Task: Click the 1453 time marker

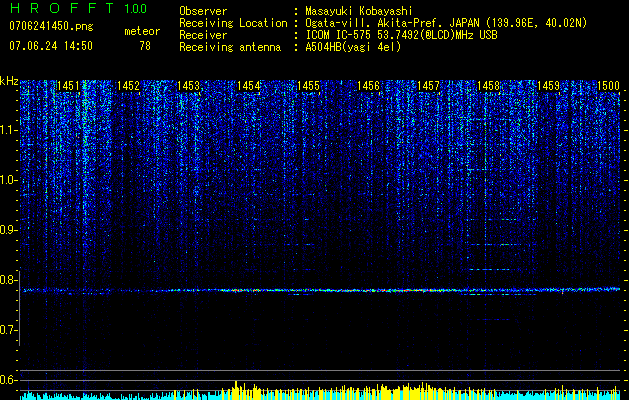Action: point(188,86)
